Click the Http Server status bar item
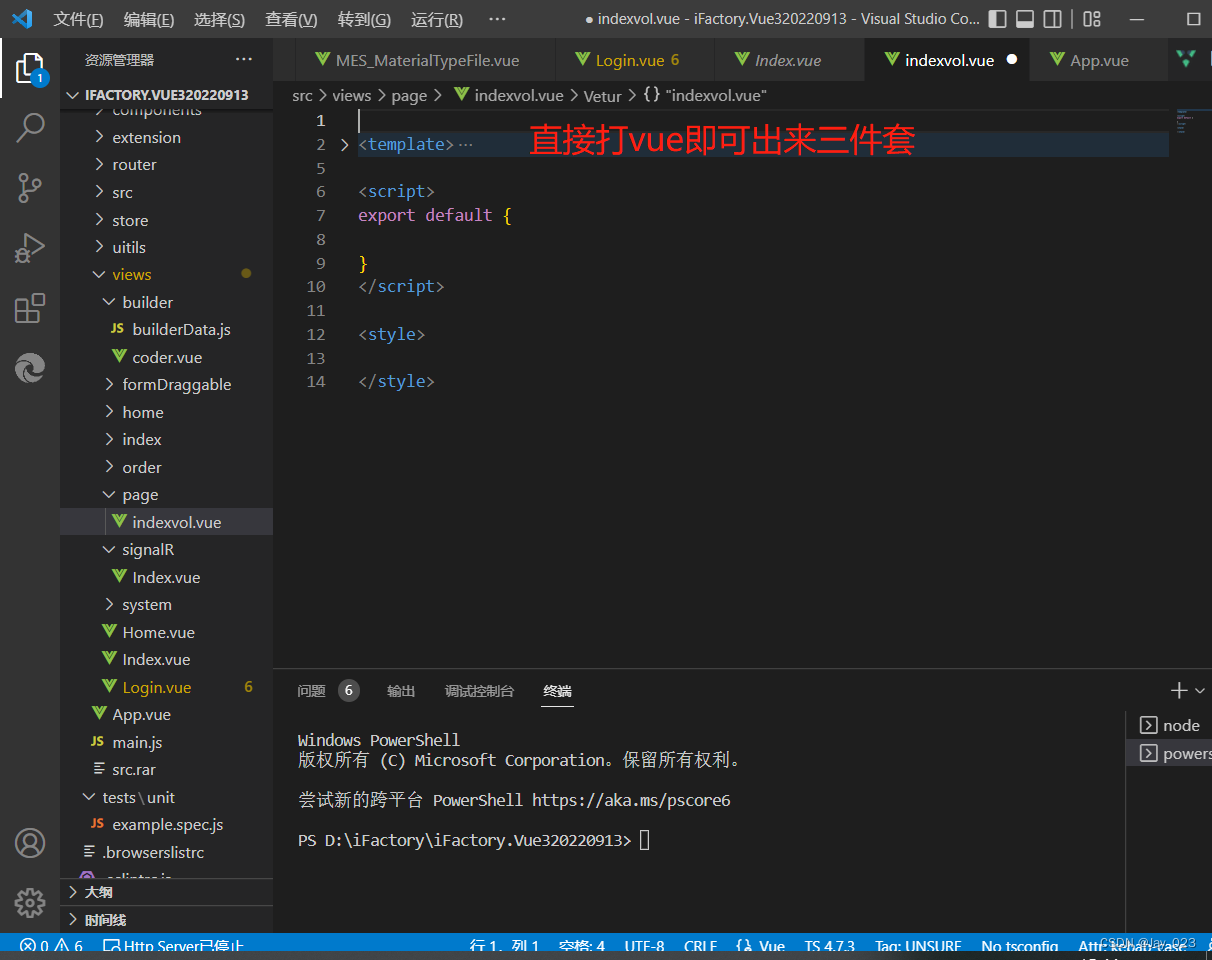 click(x=173, y=946)
